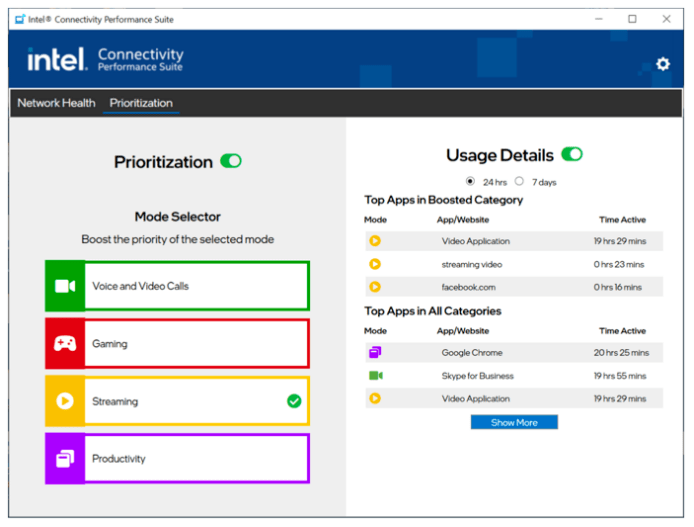Open the Prioritization tab
This screenshot has height=527, width=694.
pyautogui.click(x=141, y=103)
